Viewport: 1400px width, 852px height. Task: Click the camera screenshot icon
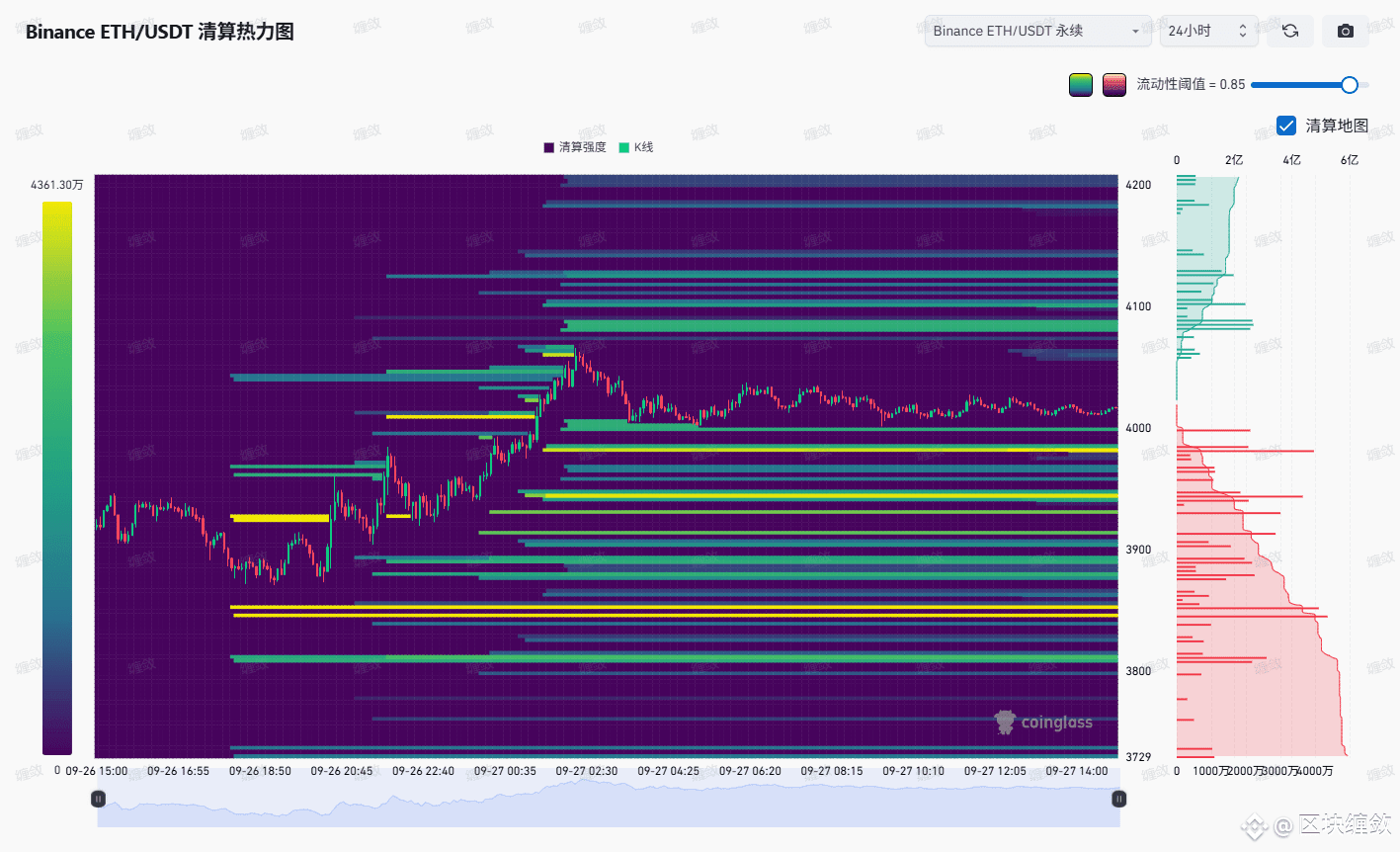coord(1345,31)
